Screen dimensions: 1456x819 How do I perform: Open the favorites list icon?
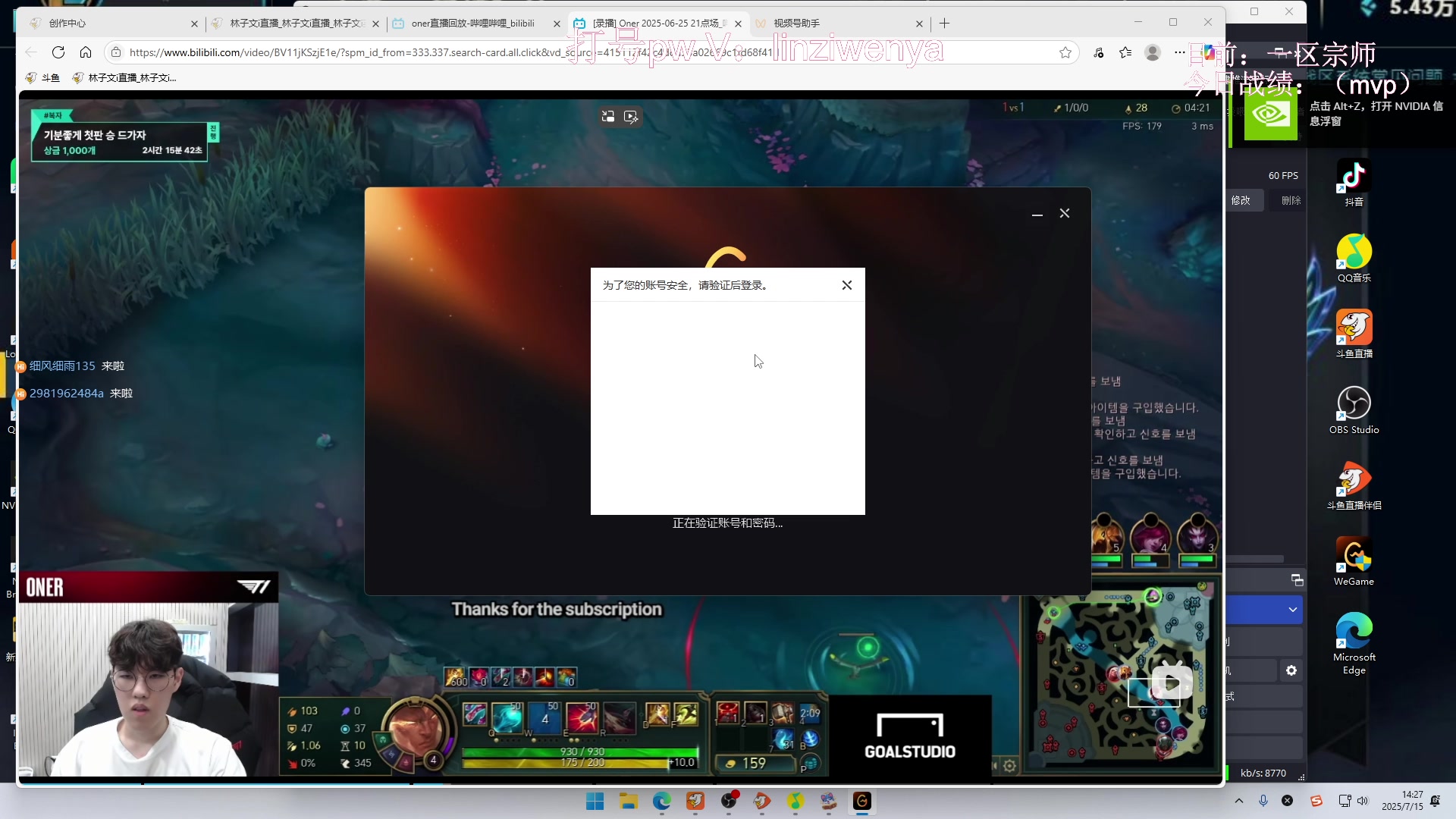[x=1125, y=52]
